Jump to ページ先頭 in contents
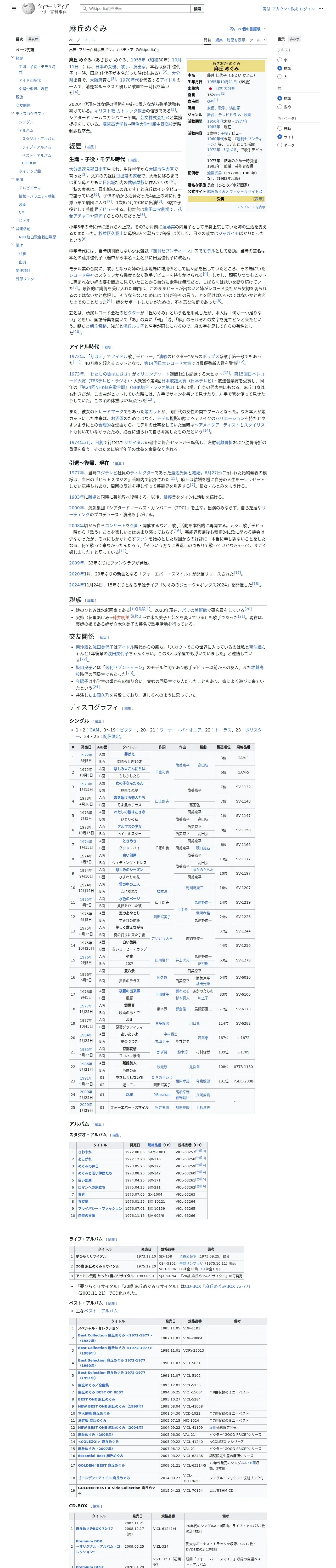336x1568 pixels. [25, 50]
